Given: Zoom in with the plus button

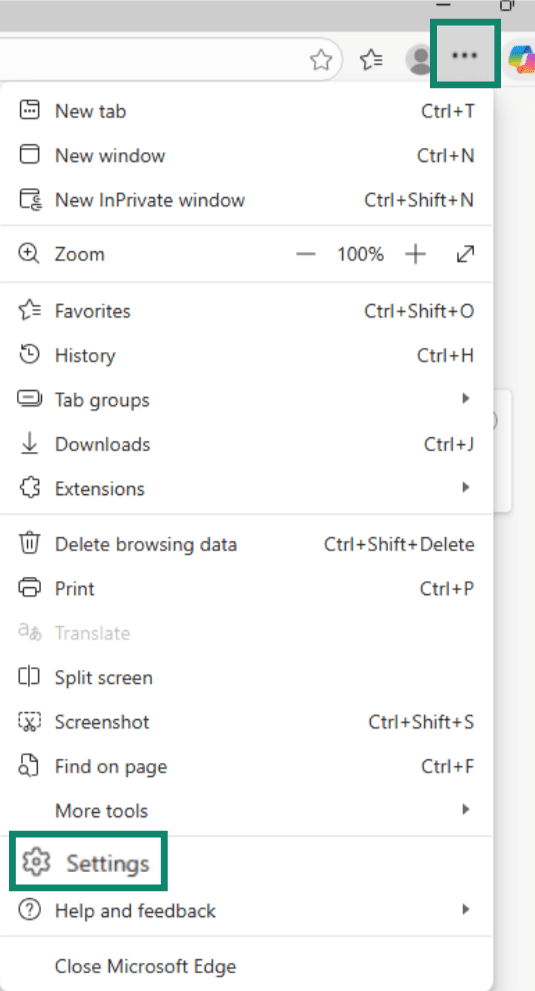Looking at the screenshot, I should point(415,254).
